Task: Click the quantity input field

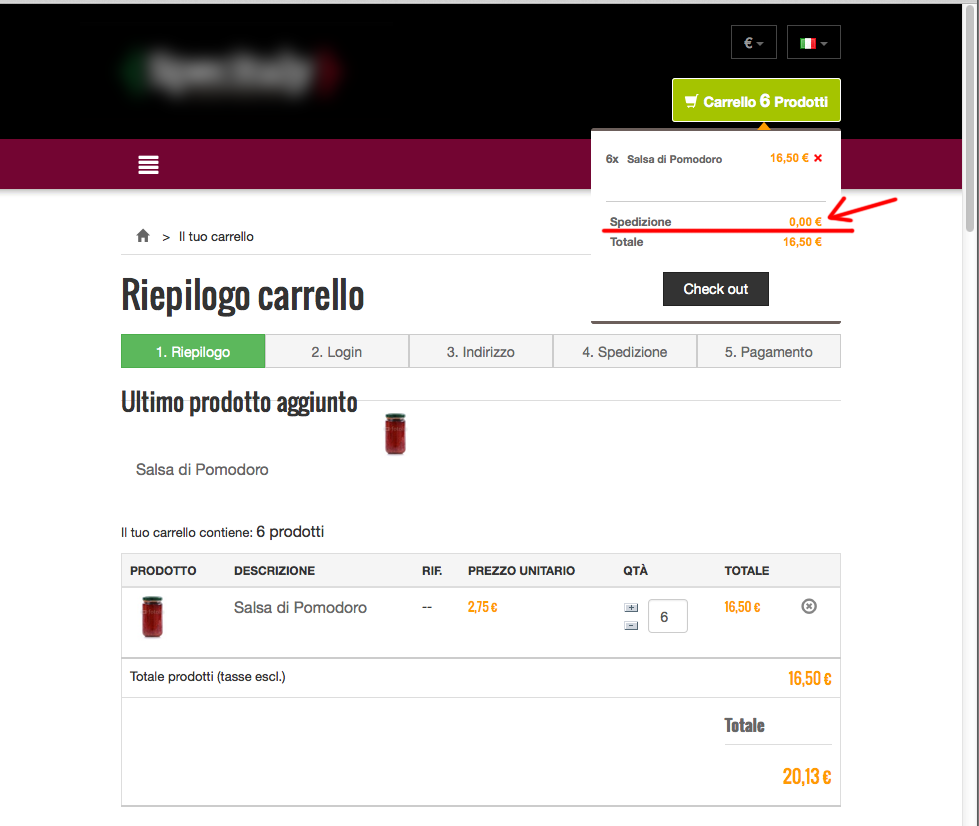Action: 667,616
